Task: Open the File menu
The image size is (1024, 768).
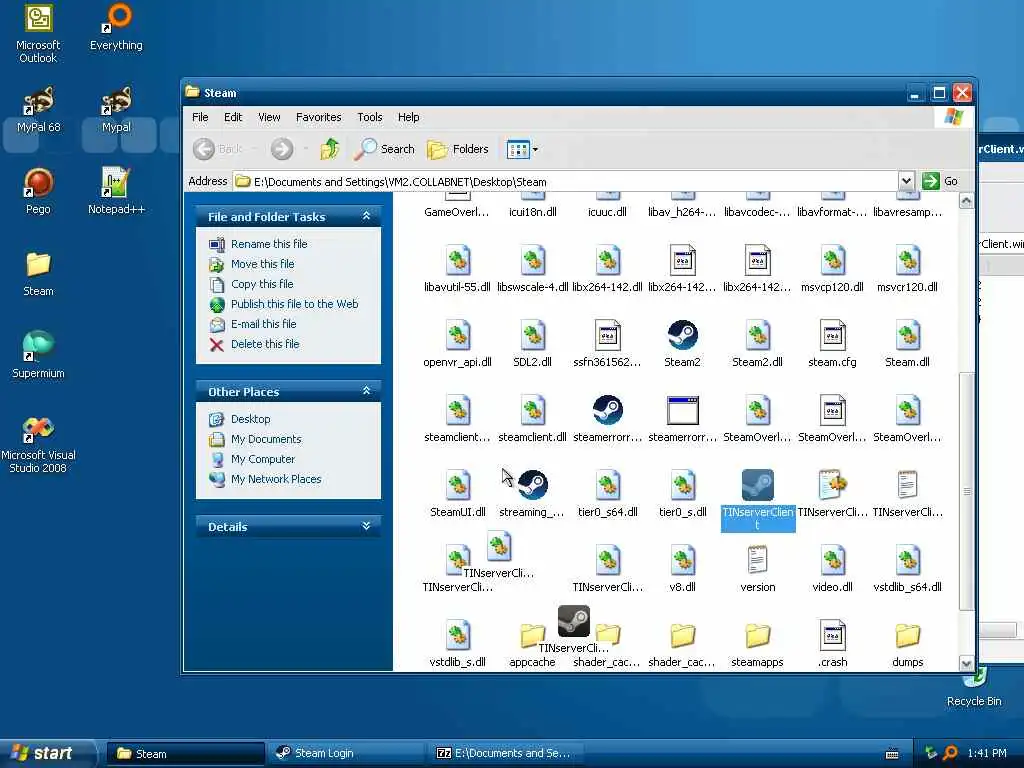Action: 200,117
